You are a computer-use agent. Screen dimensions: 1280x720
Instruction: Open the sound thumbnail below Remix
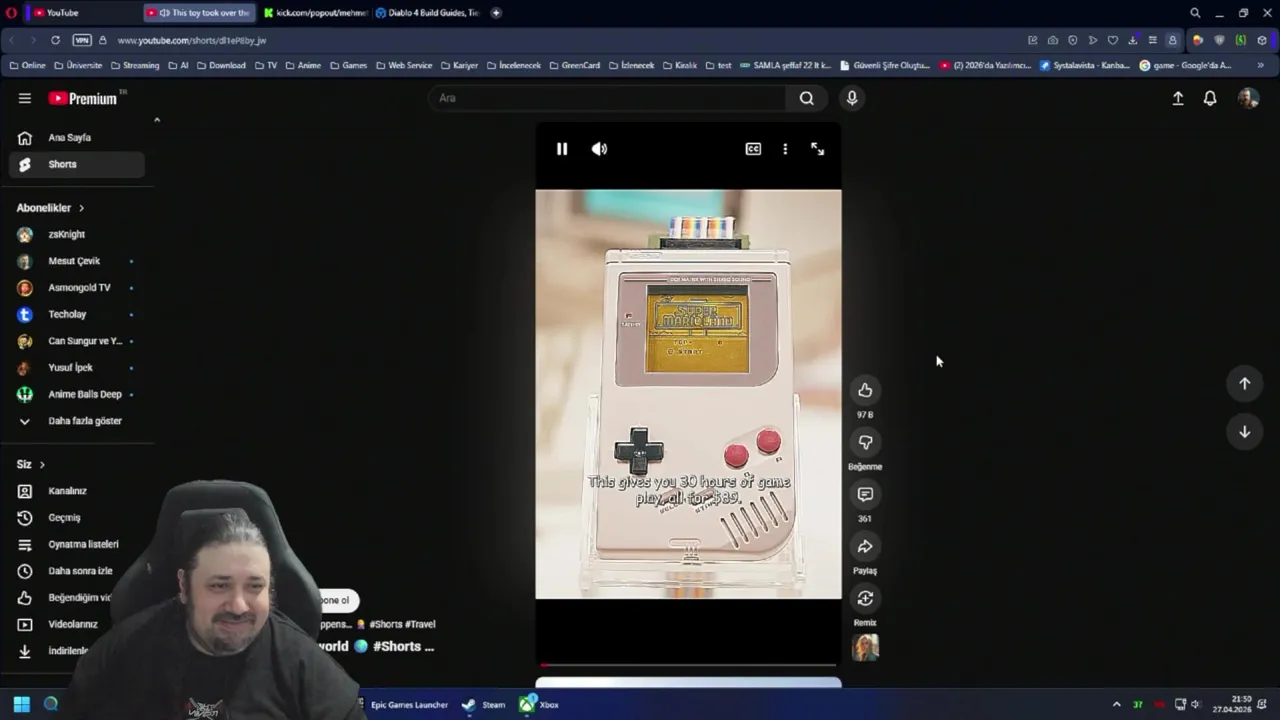pyautogui.click(x=865, y=647)
